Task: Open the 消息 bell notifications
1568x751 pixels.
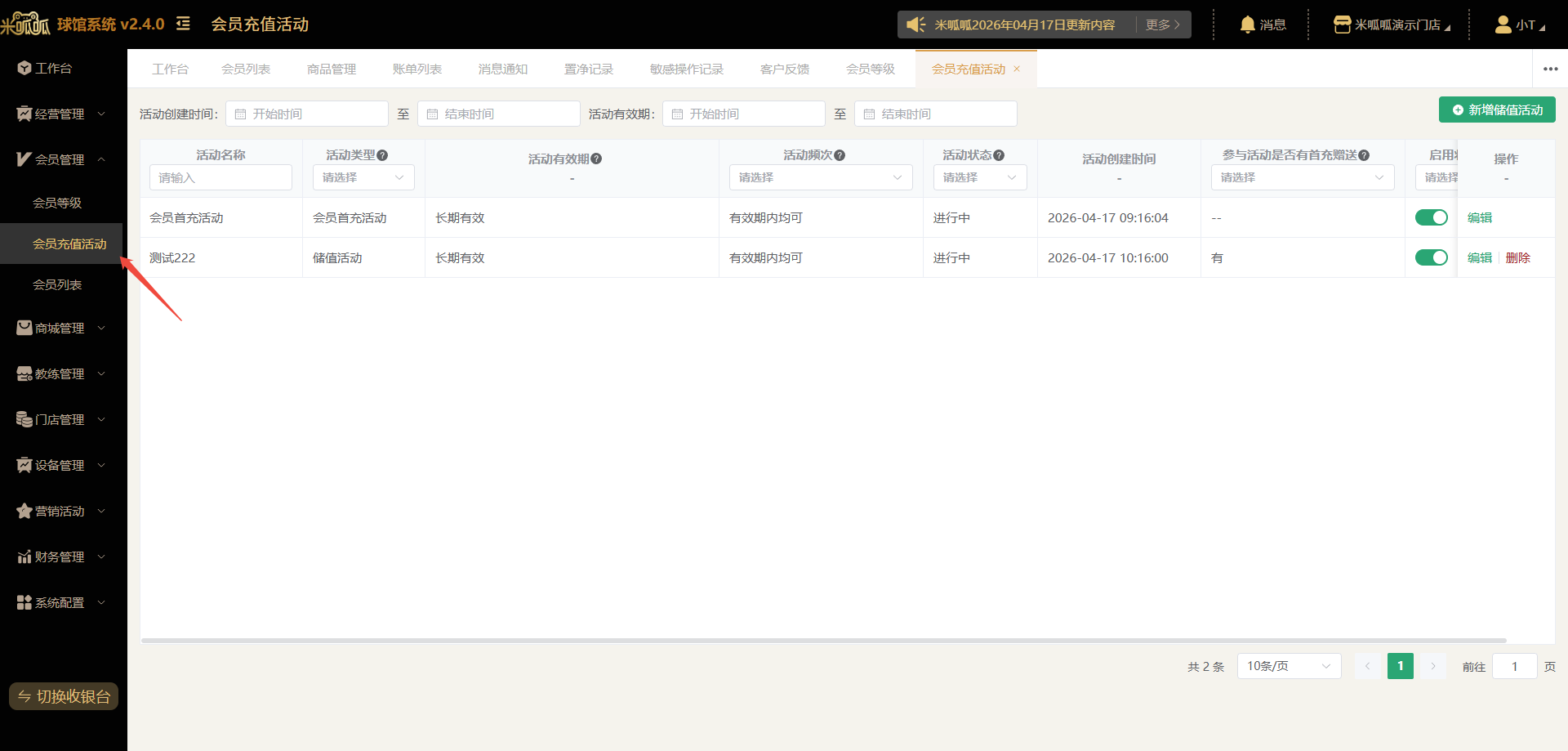Action: tap(1263, 25)
